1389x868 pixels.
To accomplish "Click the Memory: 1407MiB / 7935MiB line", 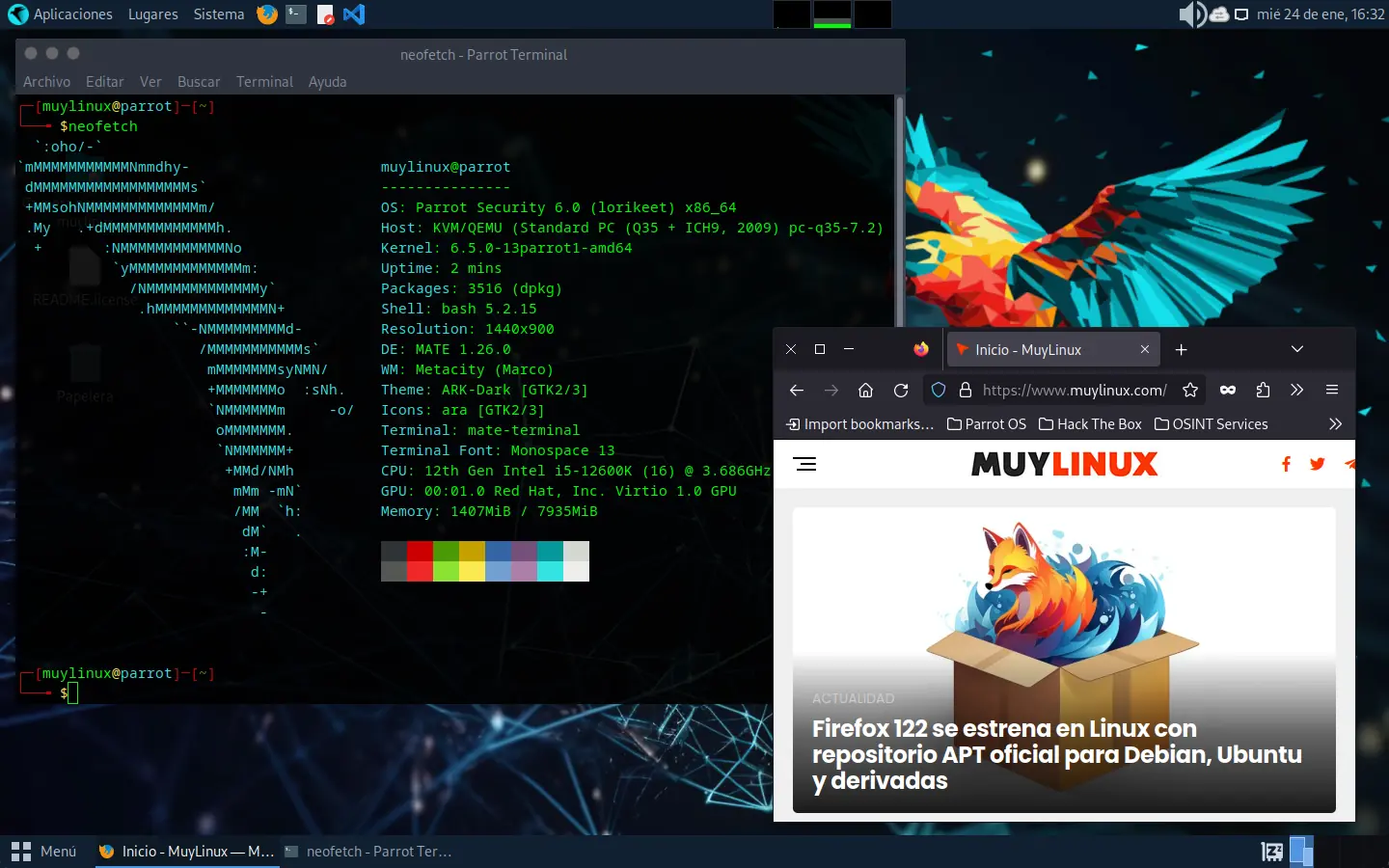I will pos(489,511).
